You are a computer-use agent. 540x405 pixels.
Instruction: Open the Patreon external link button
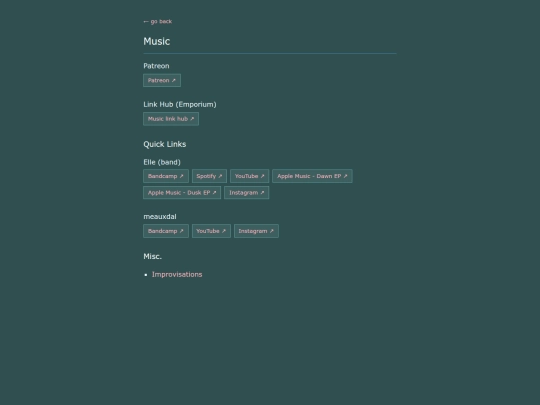pyautogui.click(x=162, y=80)
